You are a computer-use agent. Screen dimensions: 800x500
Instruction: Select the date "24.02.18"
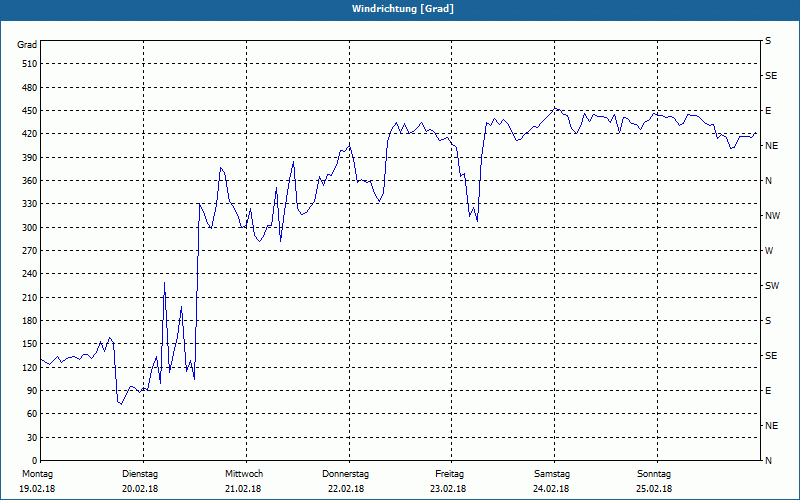[551, 489]
